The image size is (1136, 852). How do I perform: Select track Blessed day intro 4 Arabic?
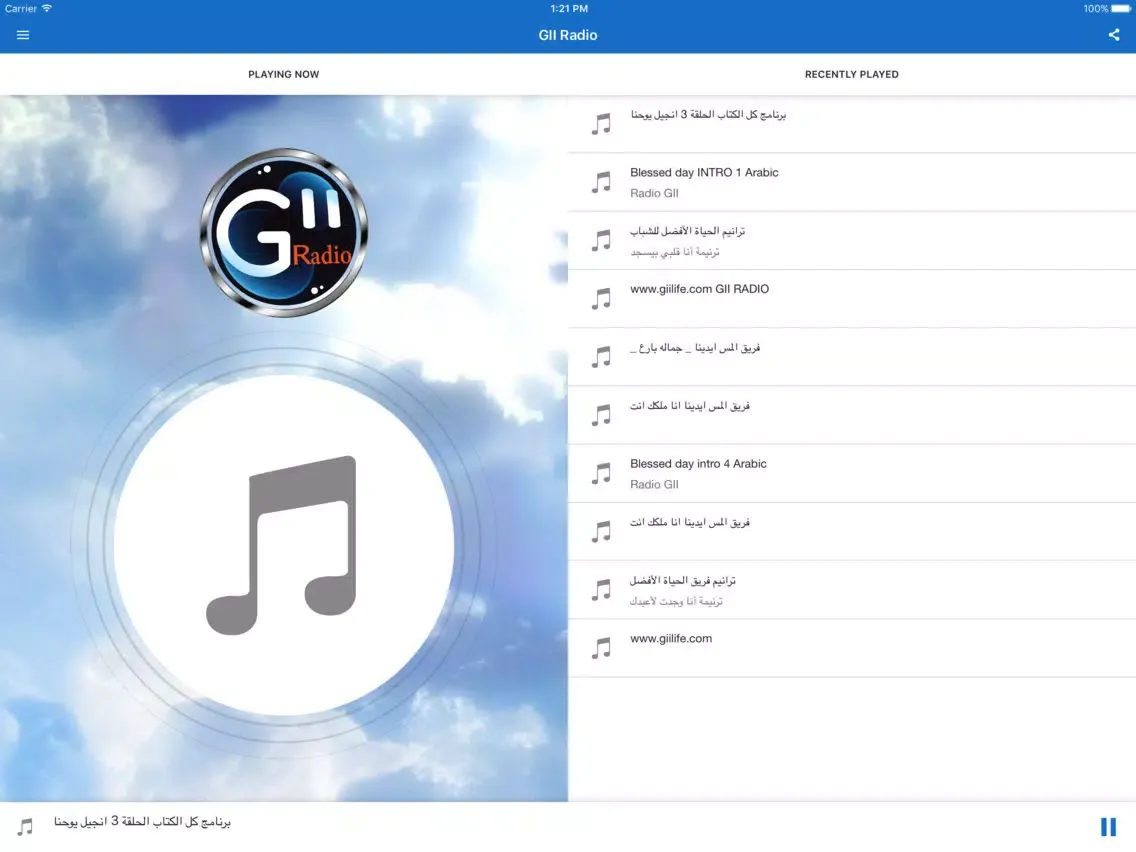(852, 473)
